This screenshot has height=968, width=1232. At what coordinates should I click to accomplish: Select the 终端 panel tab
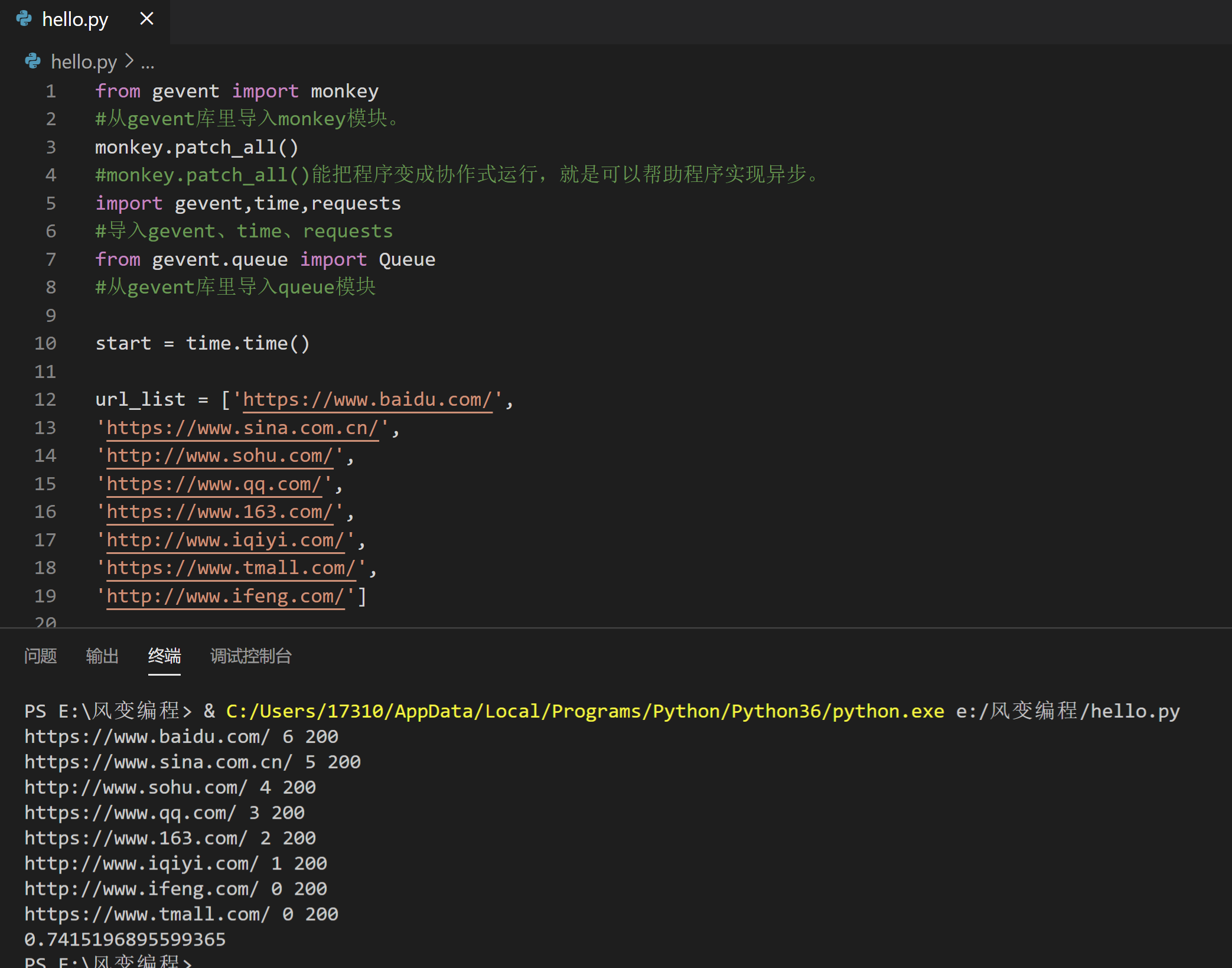pos(164,656)
